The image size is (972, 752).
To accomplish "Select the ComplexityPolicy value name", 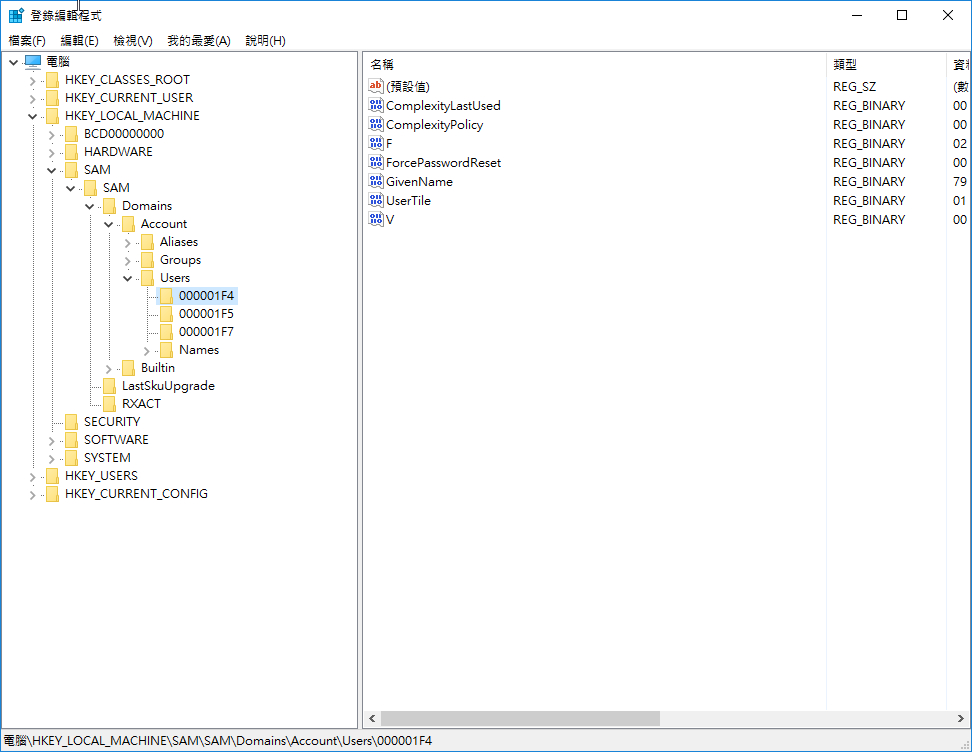I will pyautogui.click(x=435, y=125).
